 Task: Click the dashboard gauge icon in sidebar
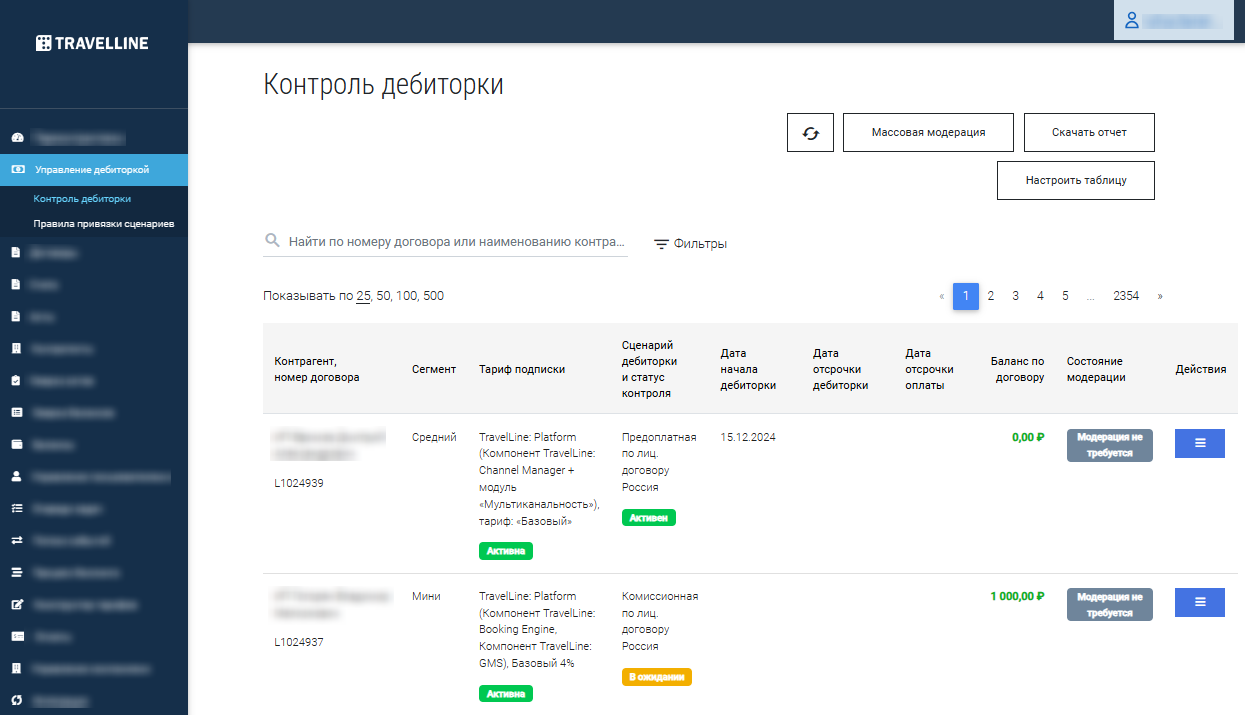tap(17, 138)
